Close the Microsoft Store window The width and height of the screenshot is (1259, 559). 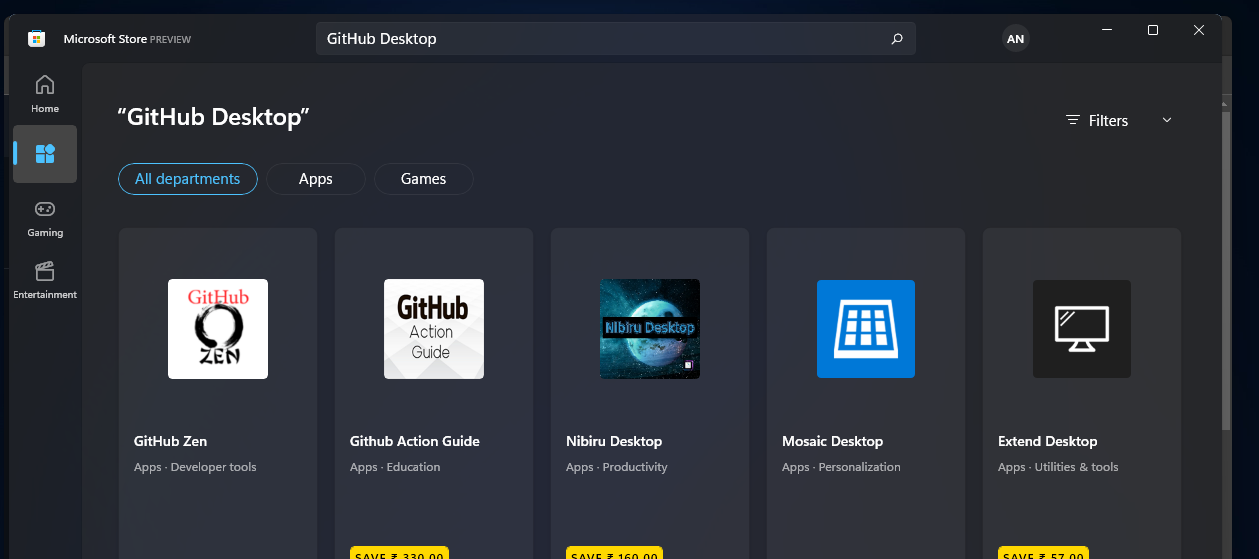pos(1199,31)
